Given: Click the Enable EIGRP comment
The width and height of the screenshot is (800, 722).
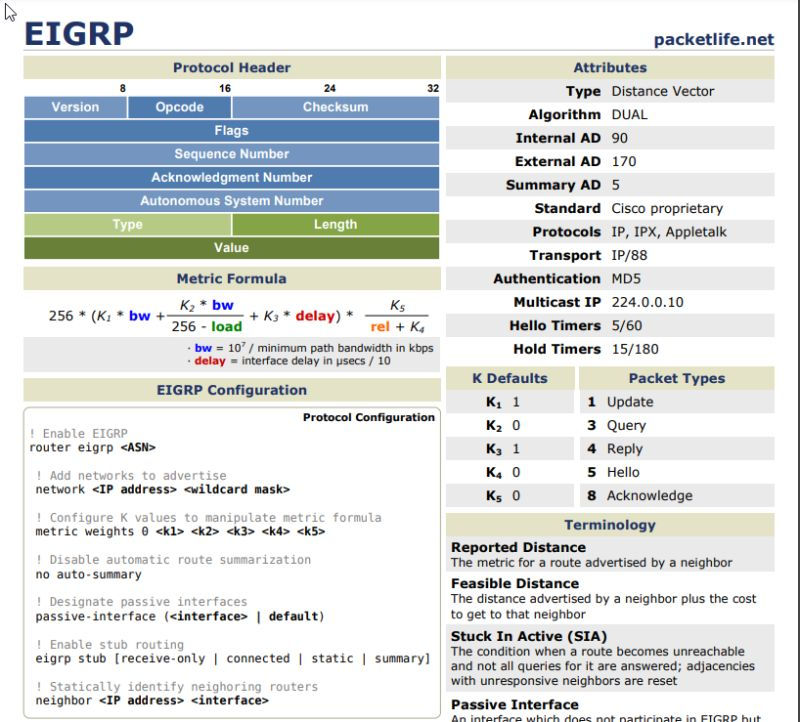Looking at the screenshot, I should point(78,434).
